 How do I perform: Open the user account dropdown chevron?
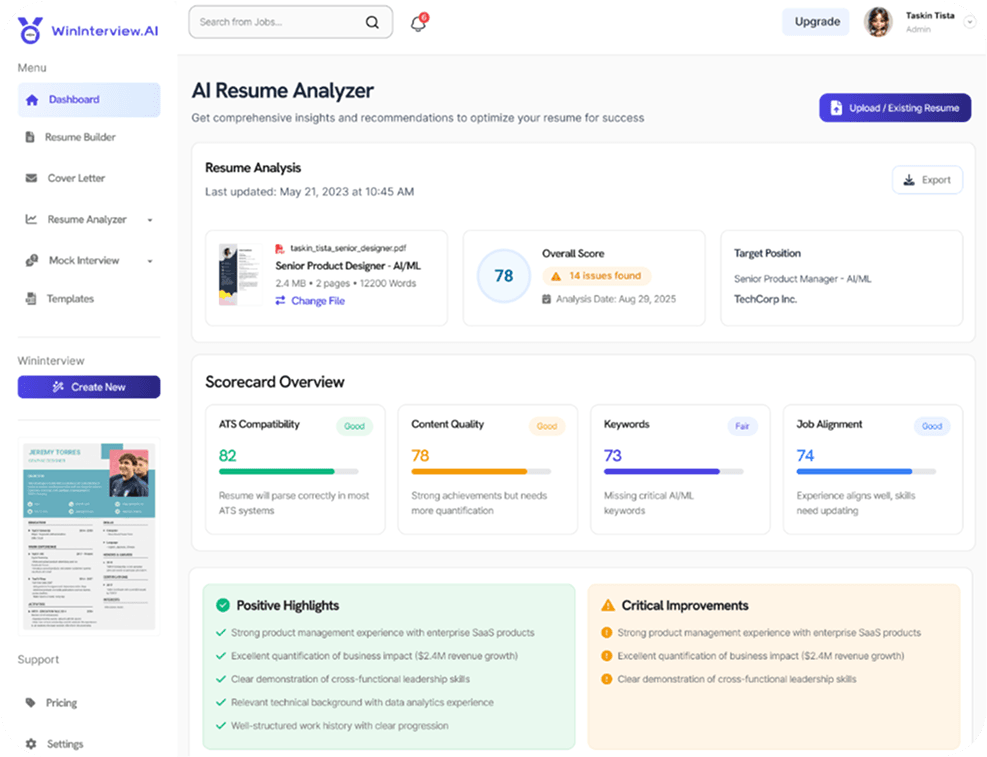(968, 23)
